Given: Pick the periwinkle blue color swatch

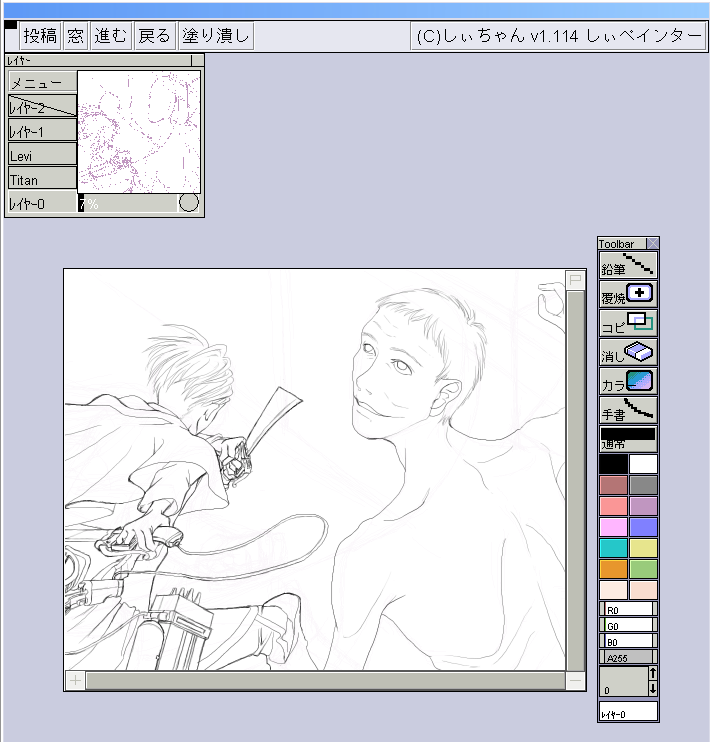Looking at the screenshot, I should (643, 527).
